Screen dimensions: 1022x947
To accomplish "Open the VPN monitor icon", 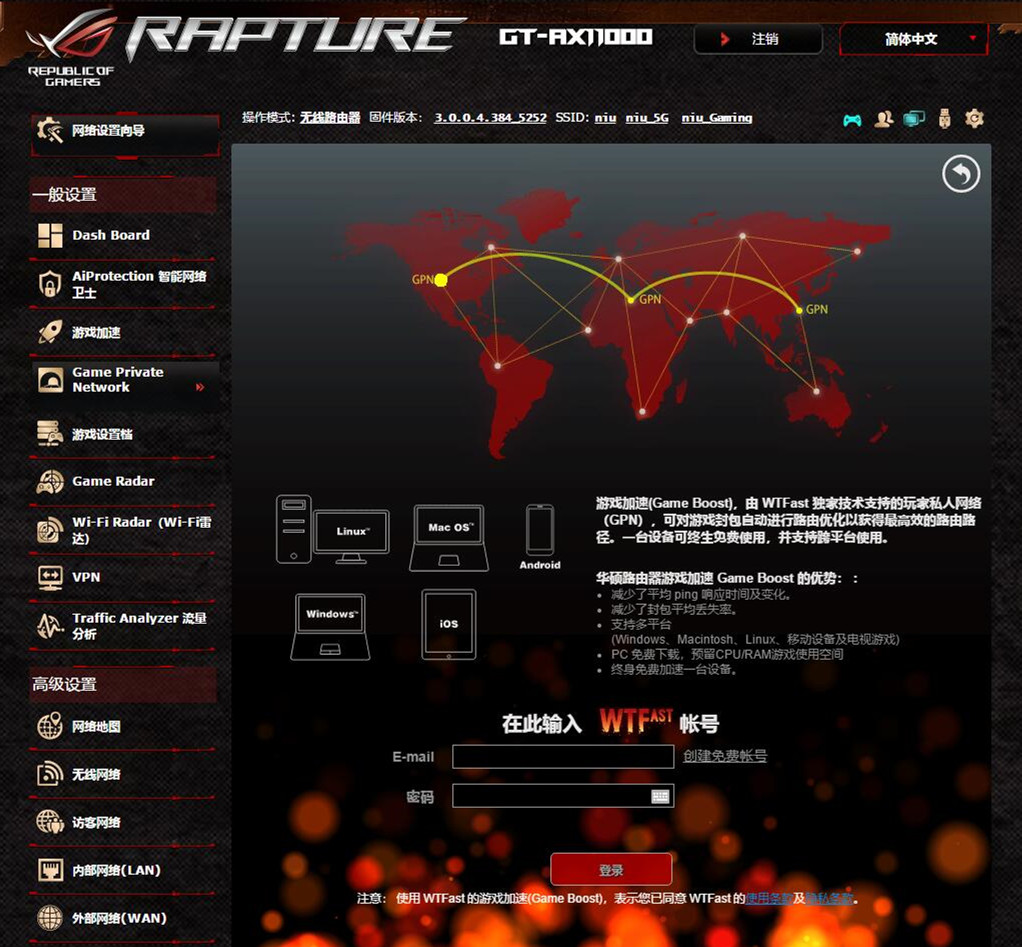I will coord(50,577).
